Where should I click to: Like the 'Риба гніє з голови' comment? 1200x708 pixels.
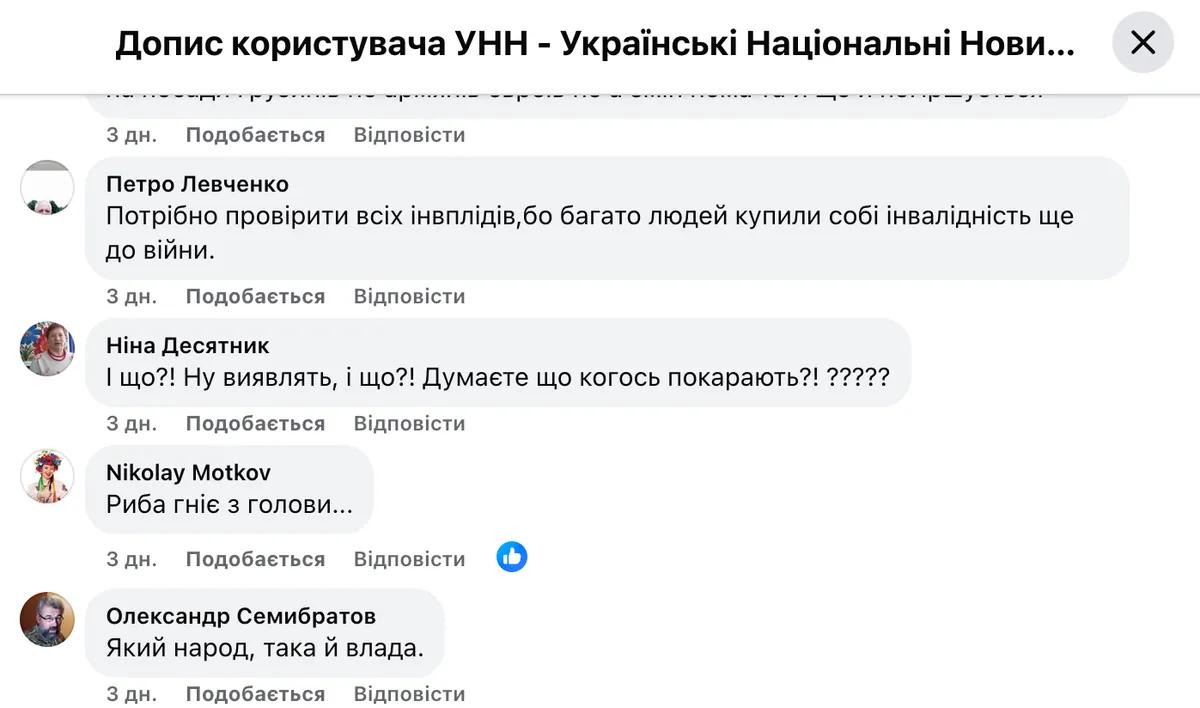pos(255,559)
